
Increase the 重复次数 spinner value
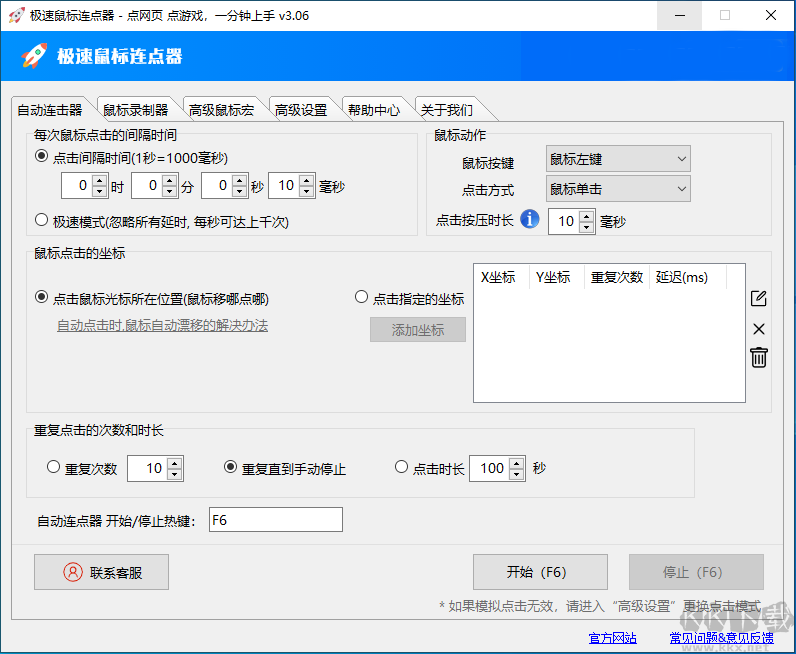point(175,463)
